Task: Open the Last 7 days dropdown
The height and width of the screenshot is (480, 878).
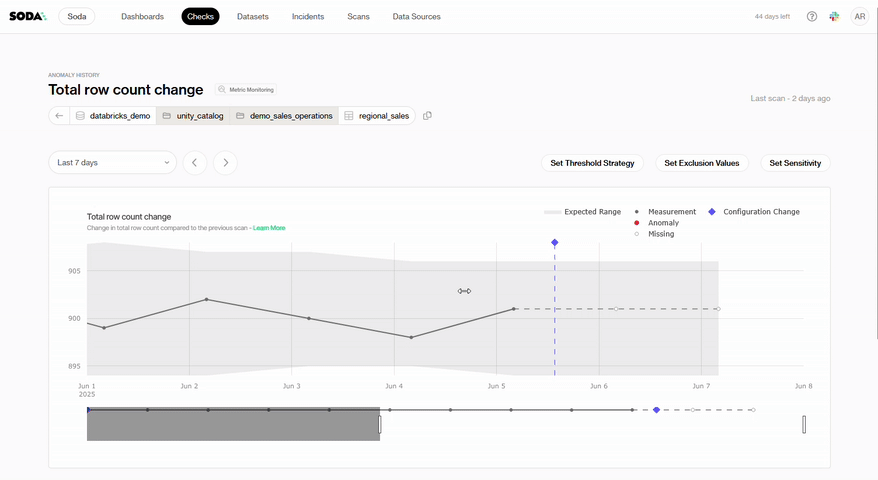Action: click(x=112, y=162)
